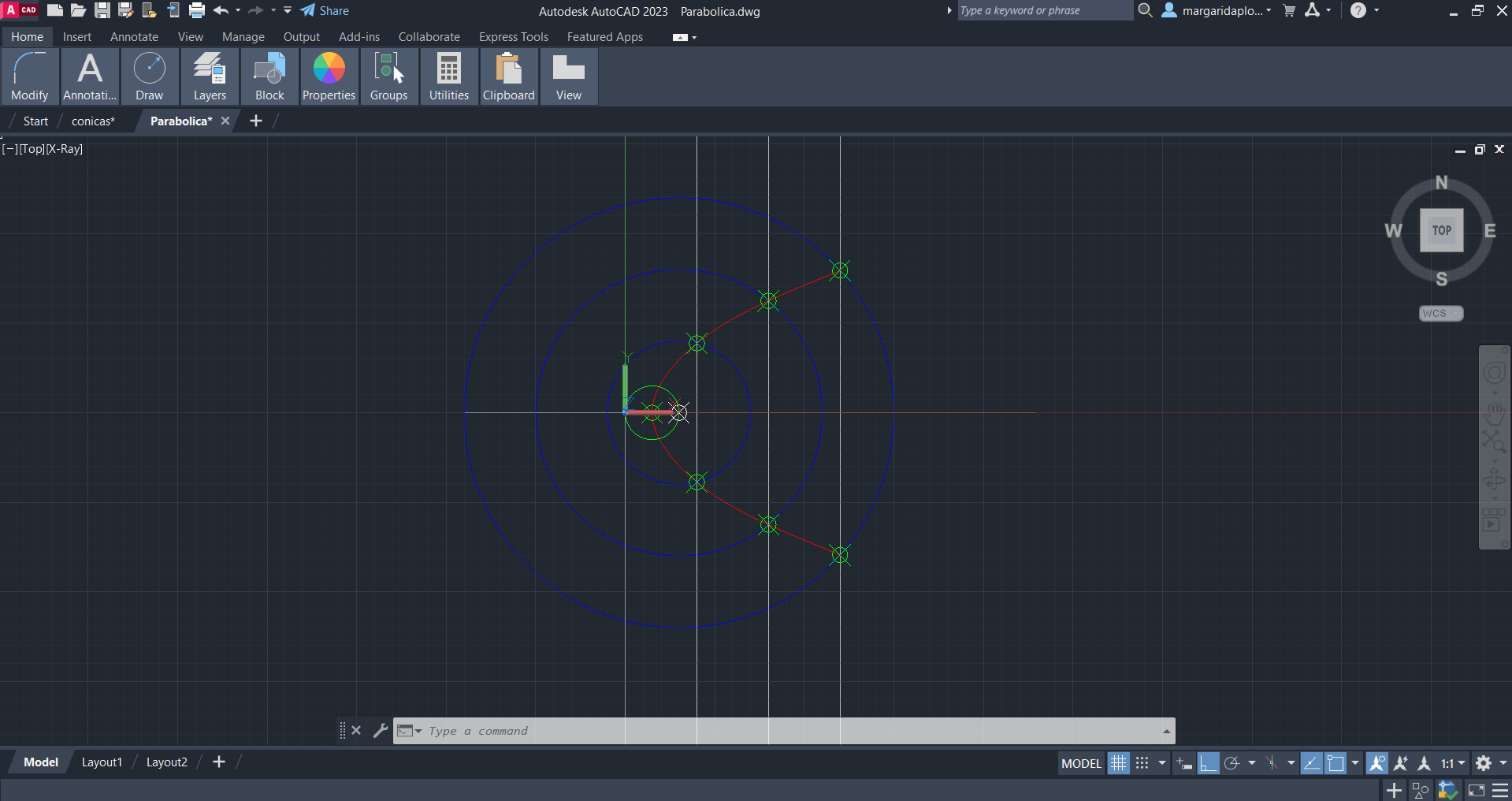Expand the annotation scale 1:1 dropdown

tap(1453, 763)
